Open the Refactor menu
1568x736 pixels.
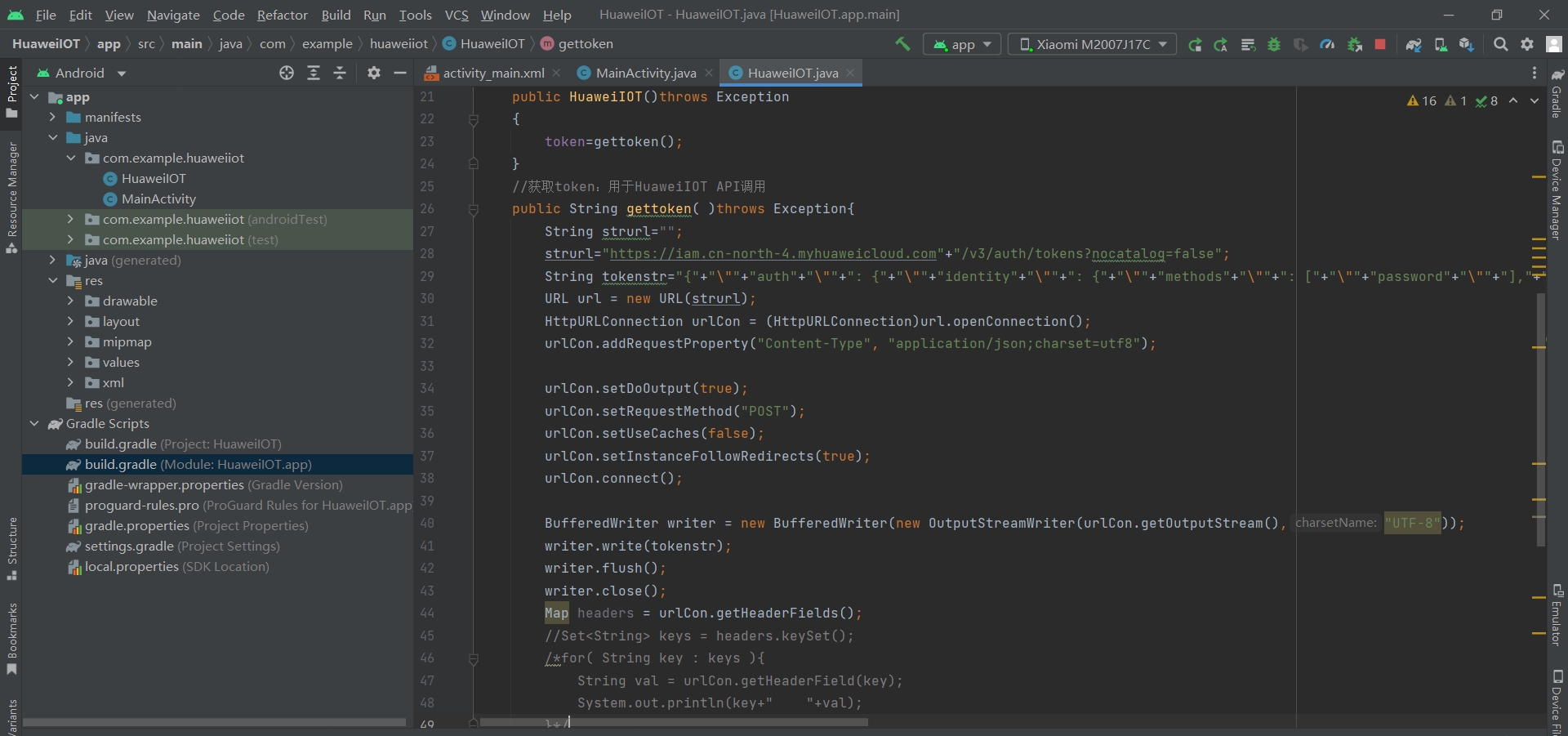click(x=283, y=15)
